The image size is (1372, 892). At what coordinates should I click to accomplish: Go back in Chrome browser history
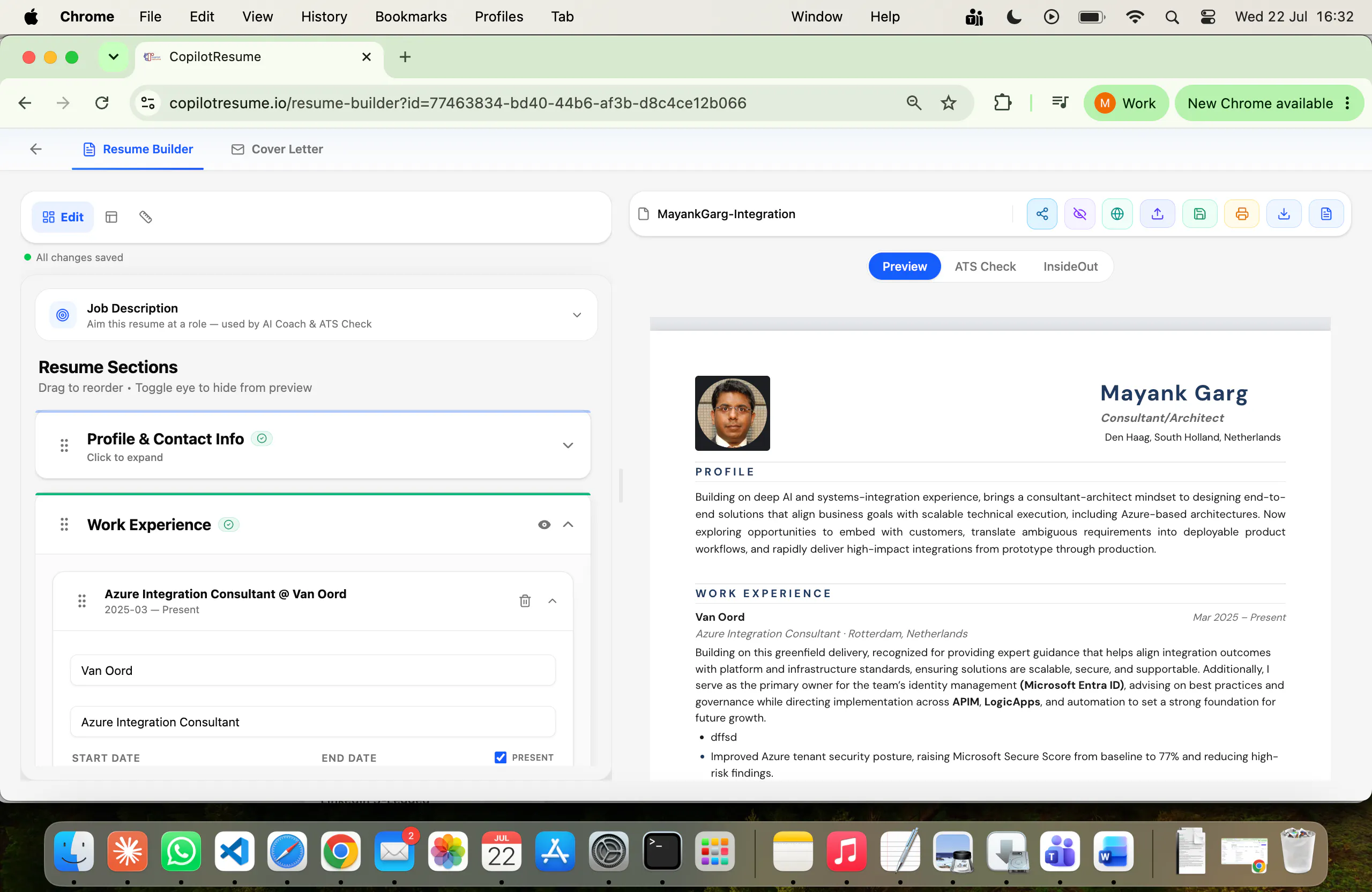point(25,103)
